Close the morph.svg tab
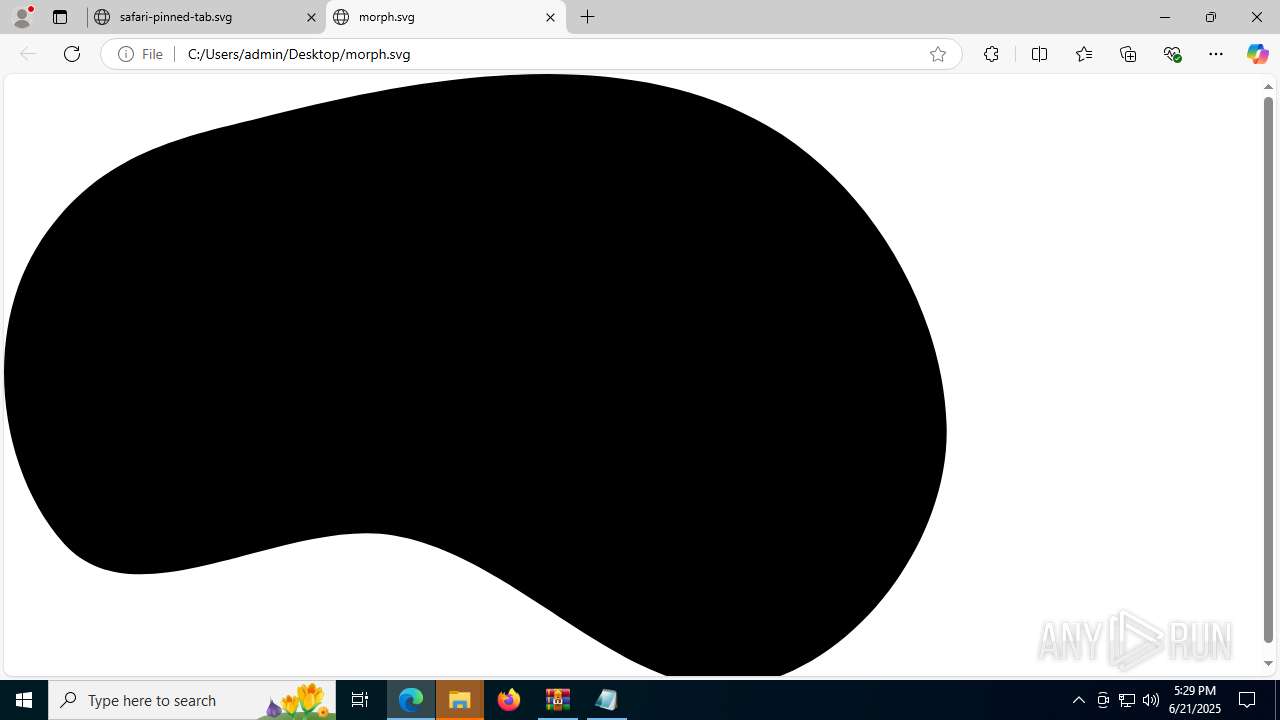This screenshot has width=1280, height=720. pos(550,17)
